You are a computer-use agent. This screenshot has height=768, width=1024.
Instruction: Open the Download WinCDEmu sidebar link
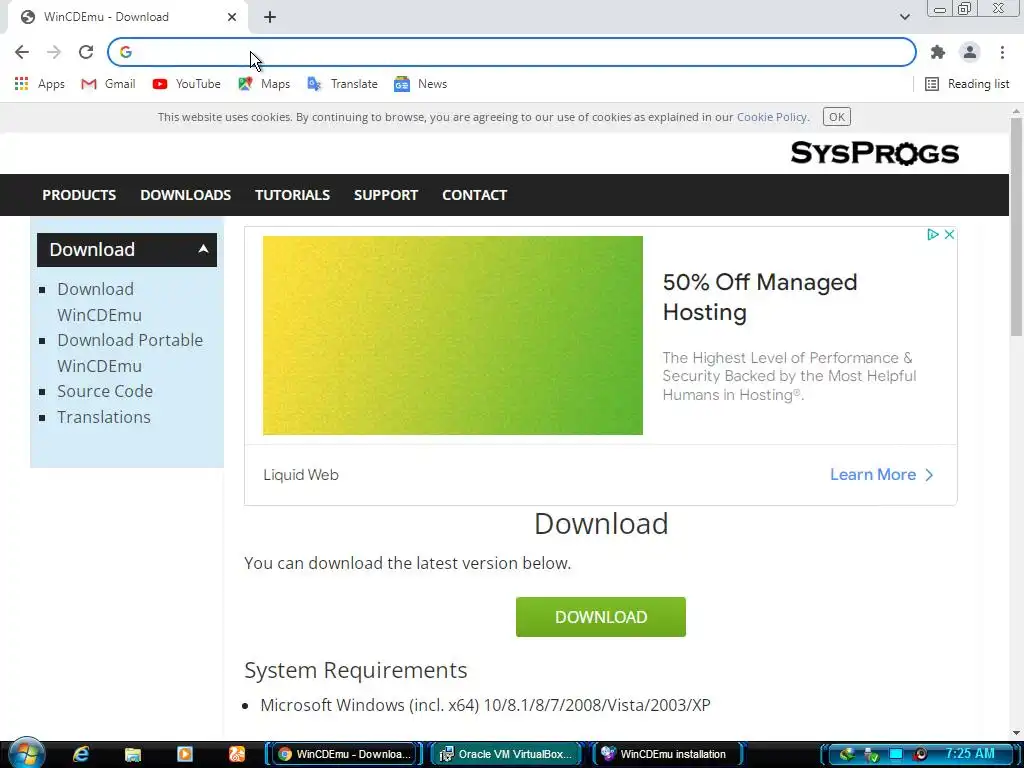[x=99, y=302]
